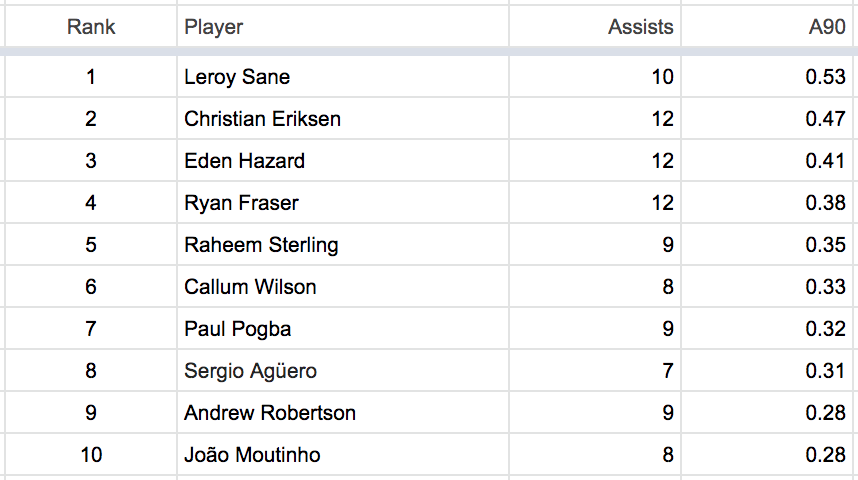The height and width of the screenshot is (480, 858).
Task: Select the Christian Eriksen cell
Action: [x=262, y=119]
